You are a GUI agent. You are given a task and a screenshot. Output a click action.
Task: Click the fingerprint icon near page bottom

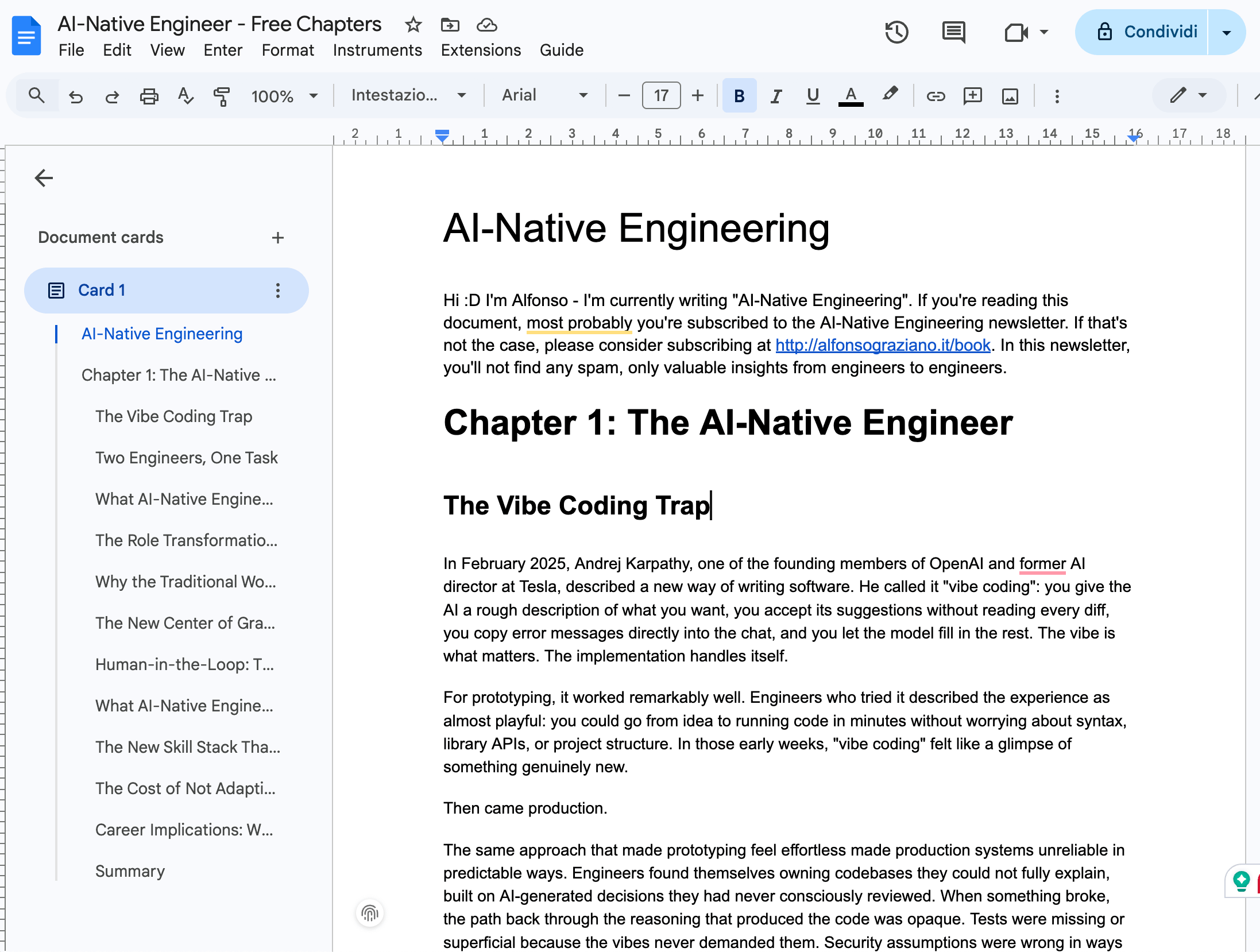click(370, 913)
